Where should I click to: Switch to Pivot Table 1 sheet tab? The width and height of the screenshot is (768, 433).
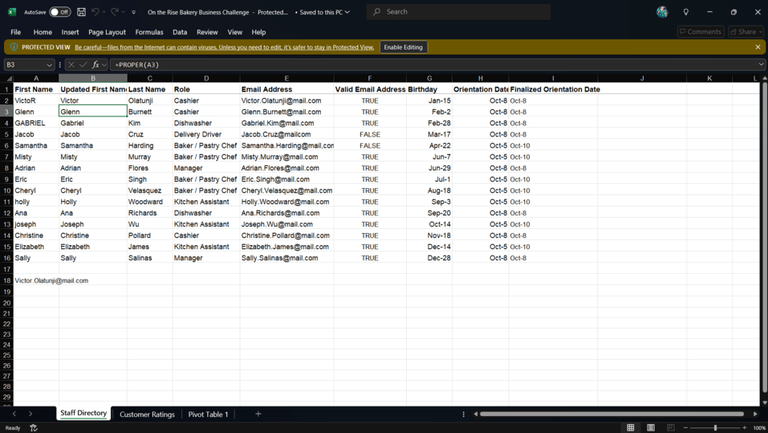click(208, 414)
